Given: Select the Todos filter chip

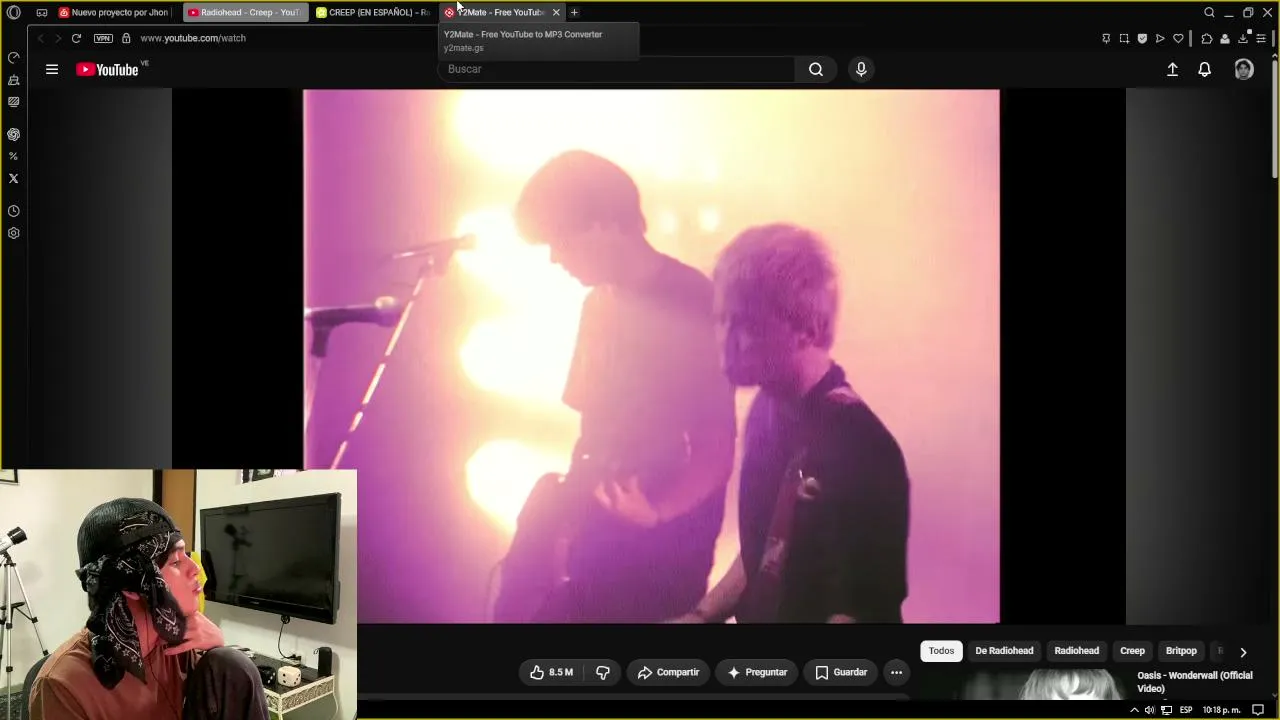Looking at the screenshot, I should 941,651.
